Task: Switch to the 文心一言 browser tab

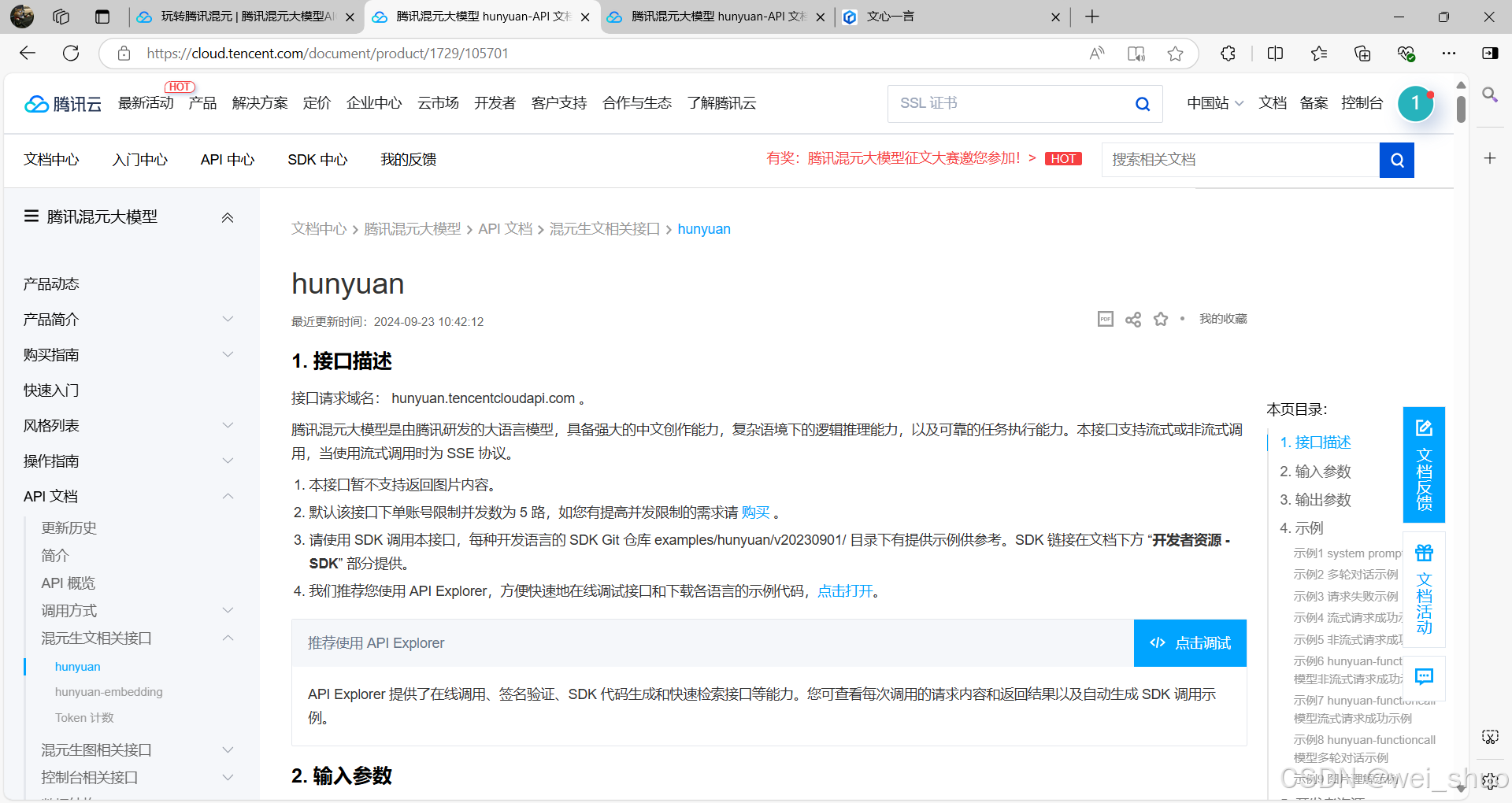Action: pos(951,17)
